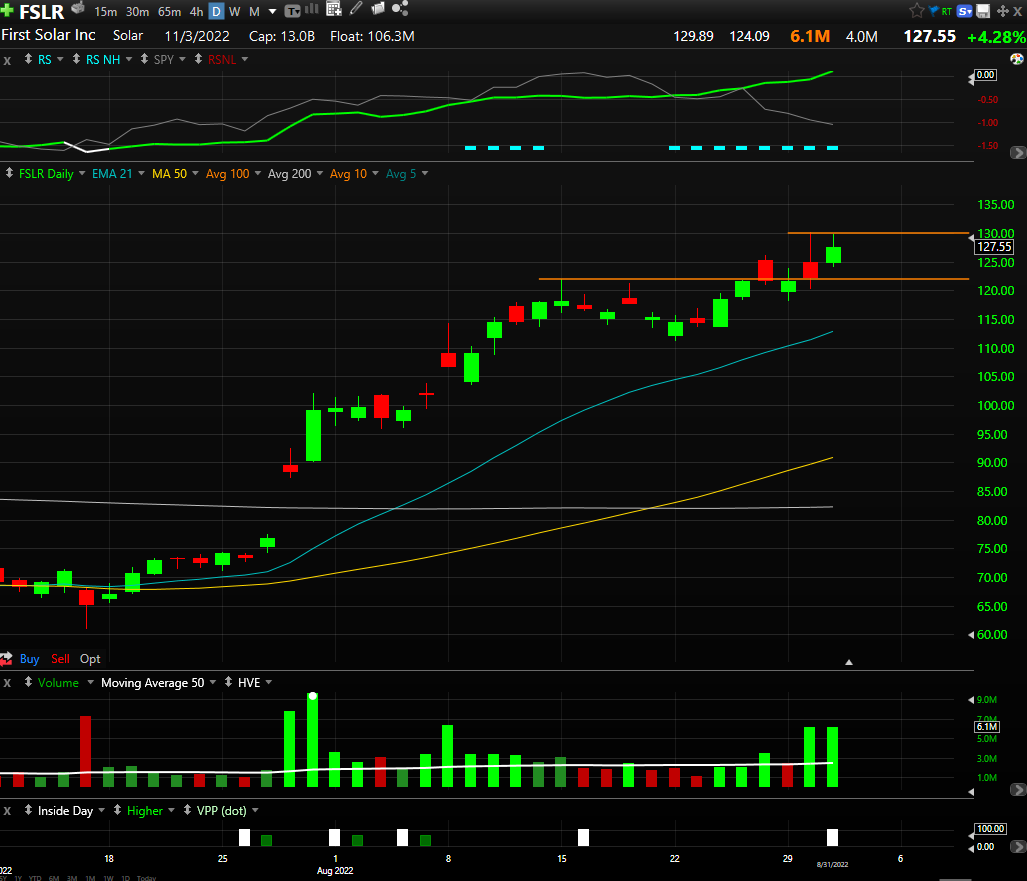The width and height of the screenshot is (1027, 881).
Task: Click the bar chart style icon
Action: [312, 9]
